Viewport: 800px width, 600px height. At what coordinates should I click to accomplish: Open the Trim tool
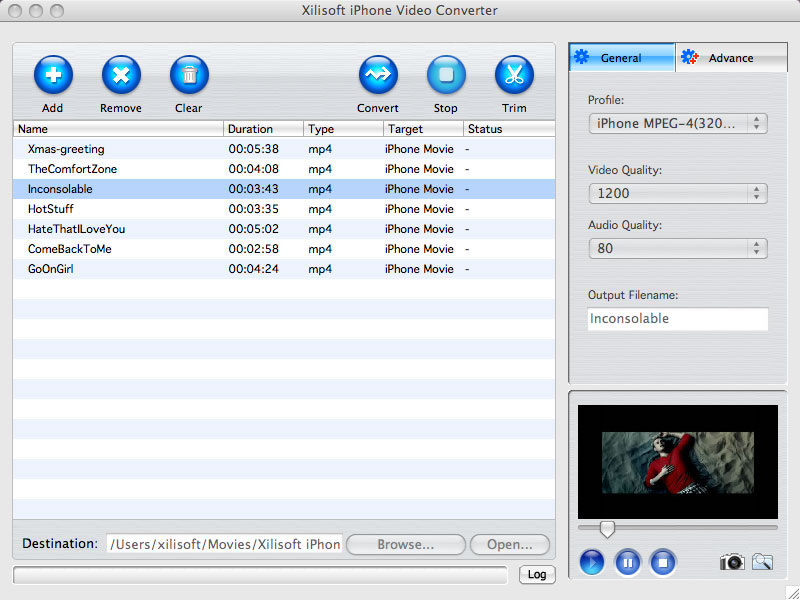point(513,75)
